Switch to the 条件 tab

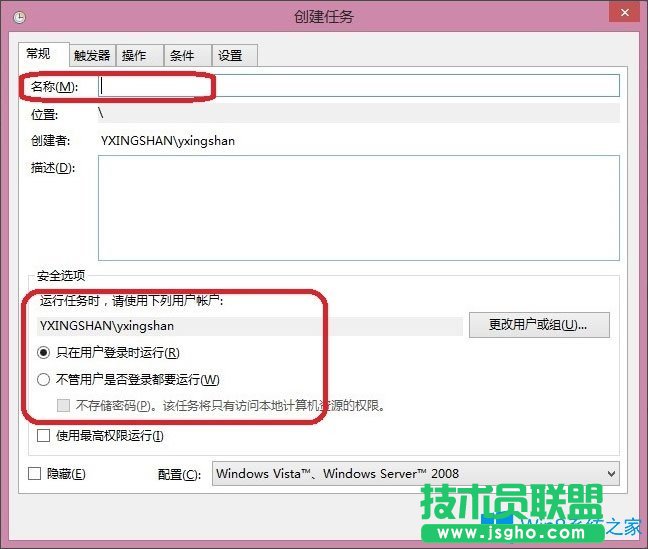click(x=188, y=55)
